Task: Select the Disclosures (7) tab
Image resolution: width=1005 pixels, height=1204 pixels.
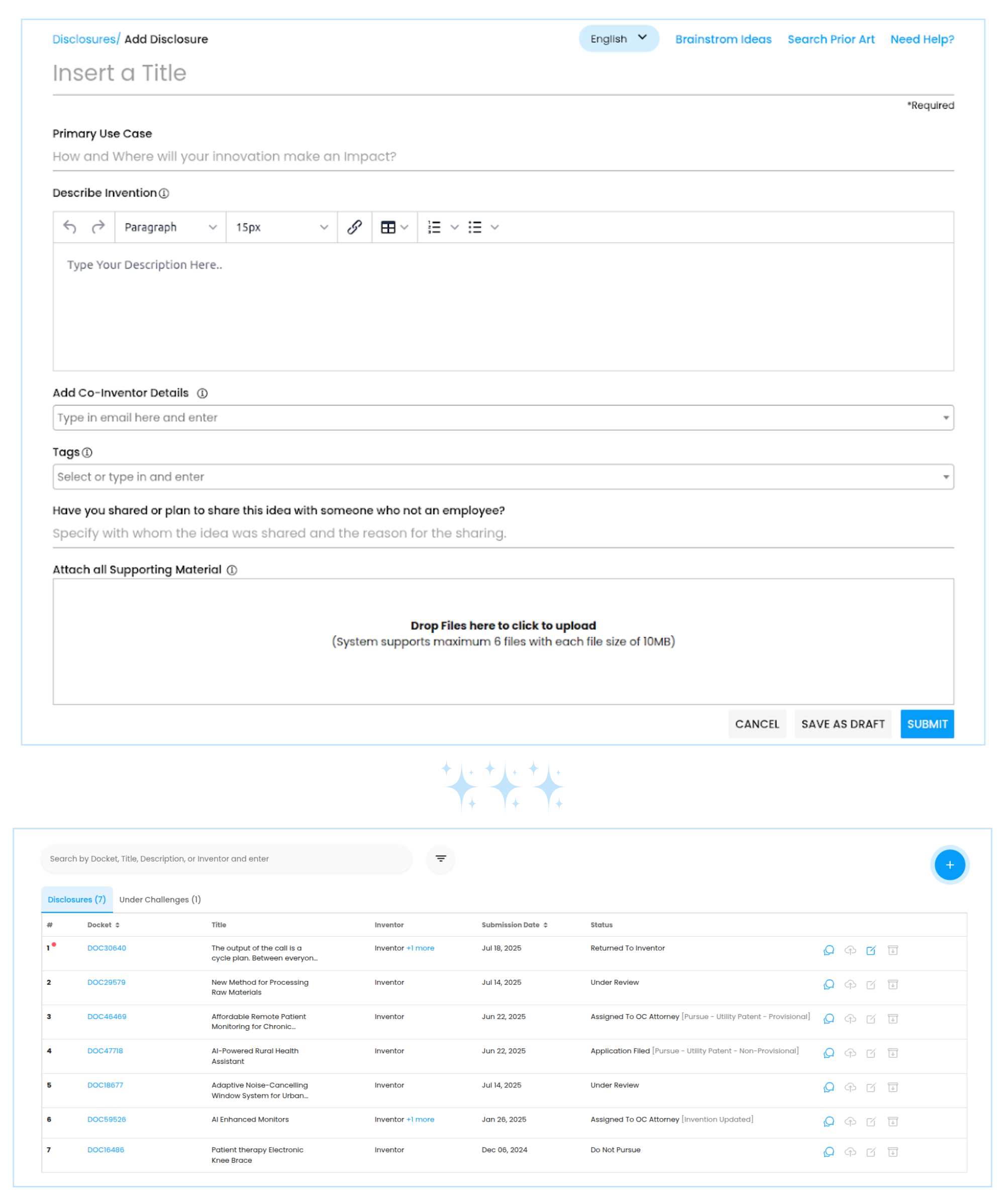Action: (x=76, y=899)
